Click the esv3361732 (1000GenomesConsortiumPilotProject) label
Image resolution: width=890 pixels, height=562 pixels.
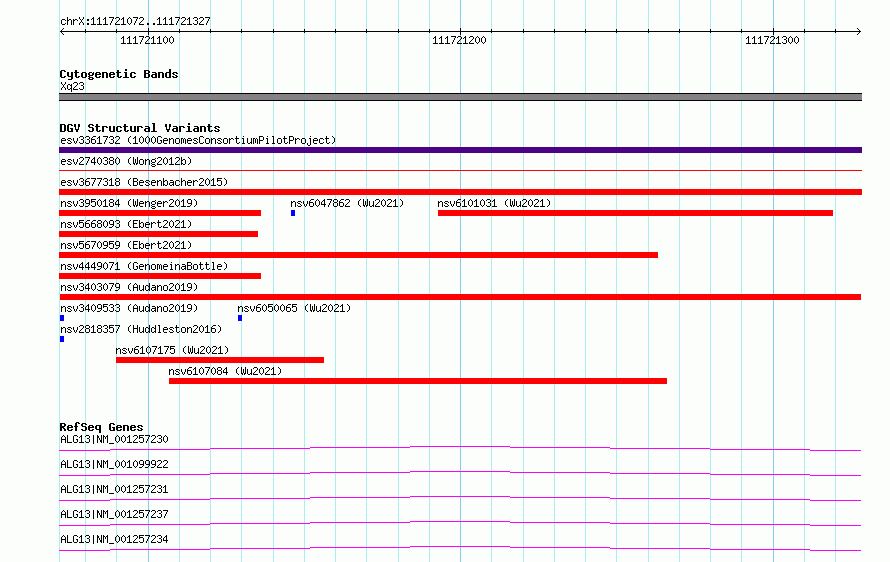point(198,140)
